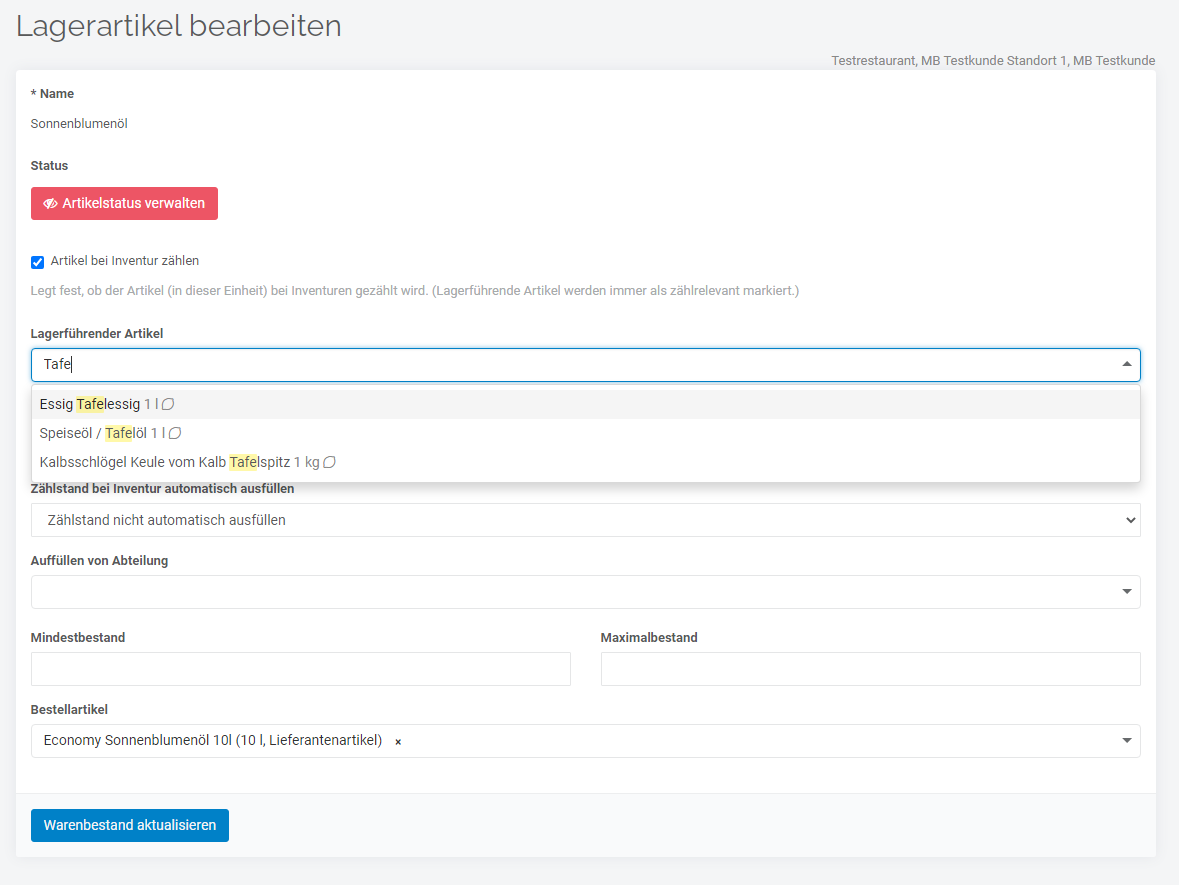Viewport: 1179px width, 885px height.
Task: Expand the Bestellartikel dropdown arrow
Action: pyautogui.click(x=1126, y=741)
